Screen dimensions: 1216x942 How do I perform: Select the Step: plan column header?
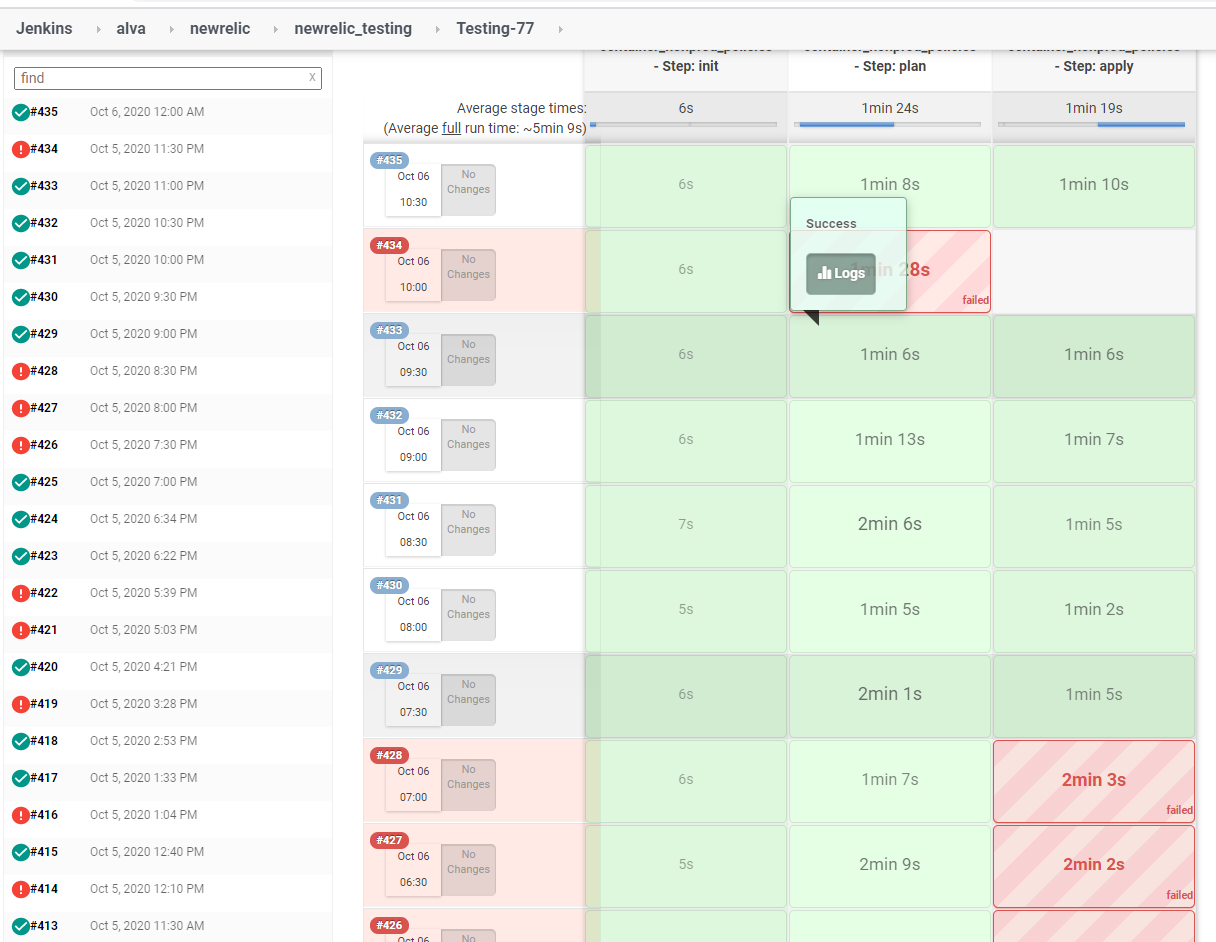click(x=890, y=66)
